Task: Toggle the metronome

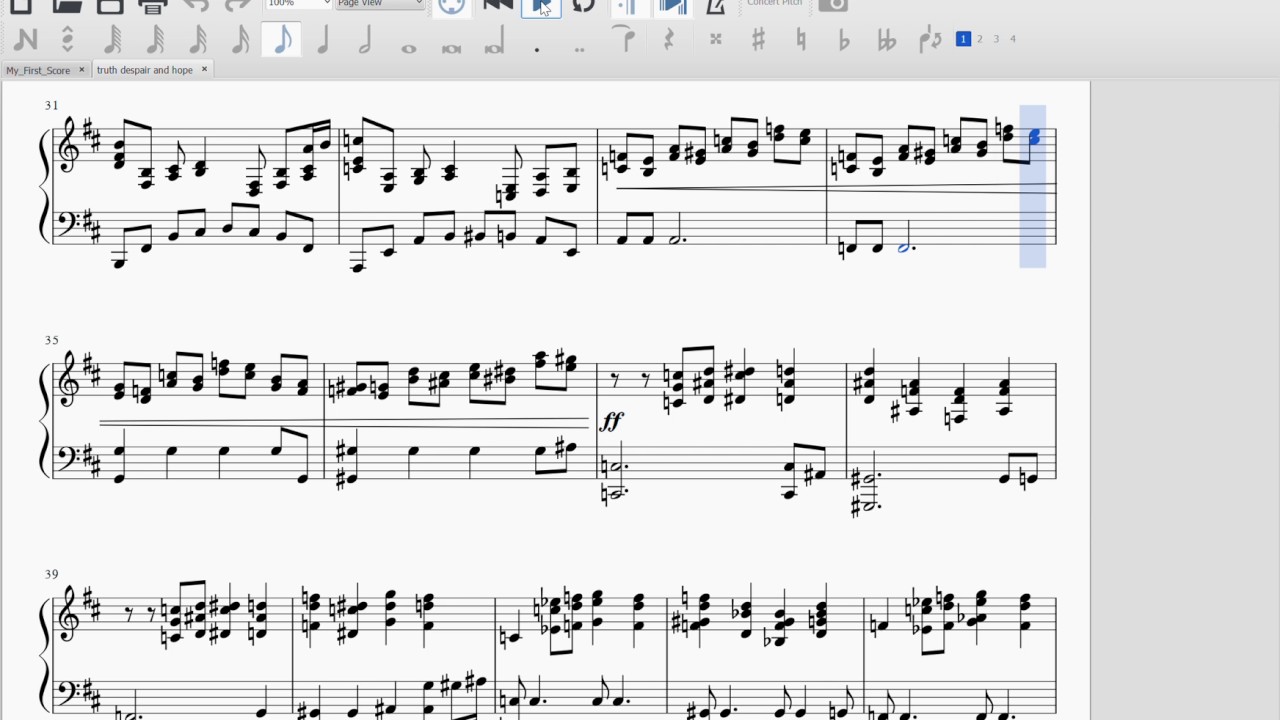Action: click(716, 5)
